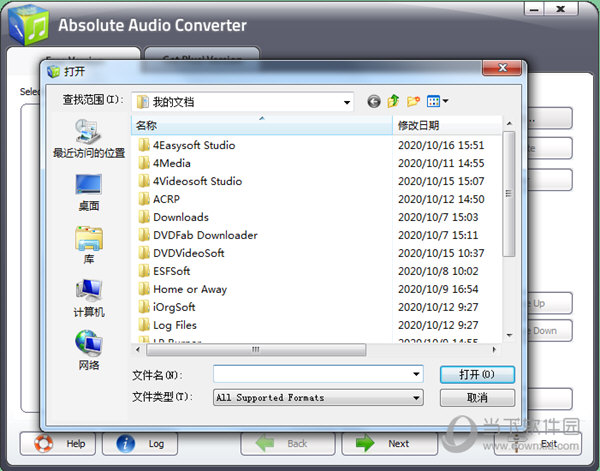Image resolution: width=600 pixels, height=471 pixels.
Task: Select the ACRP folder icon
Action: point(144,199)
